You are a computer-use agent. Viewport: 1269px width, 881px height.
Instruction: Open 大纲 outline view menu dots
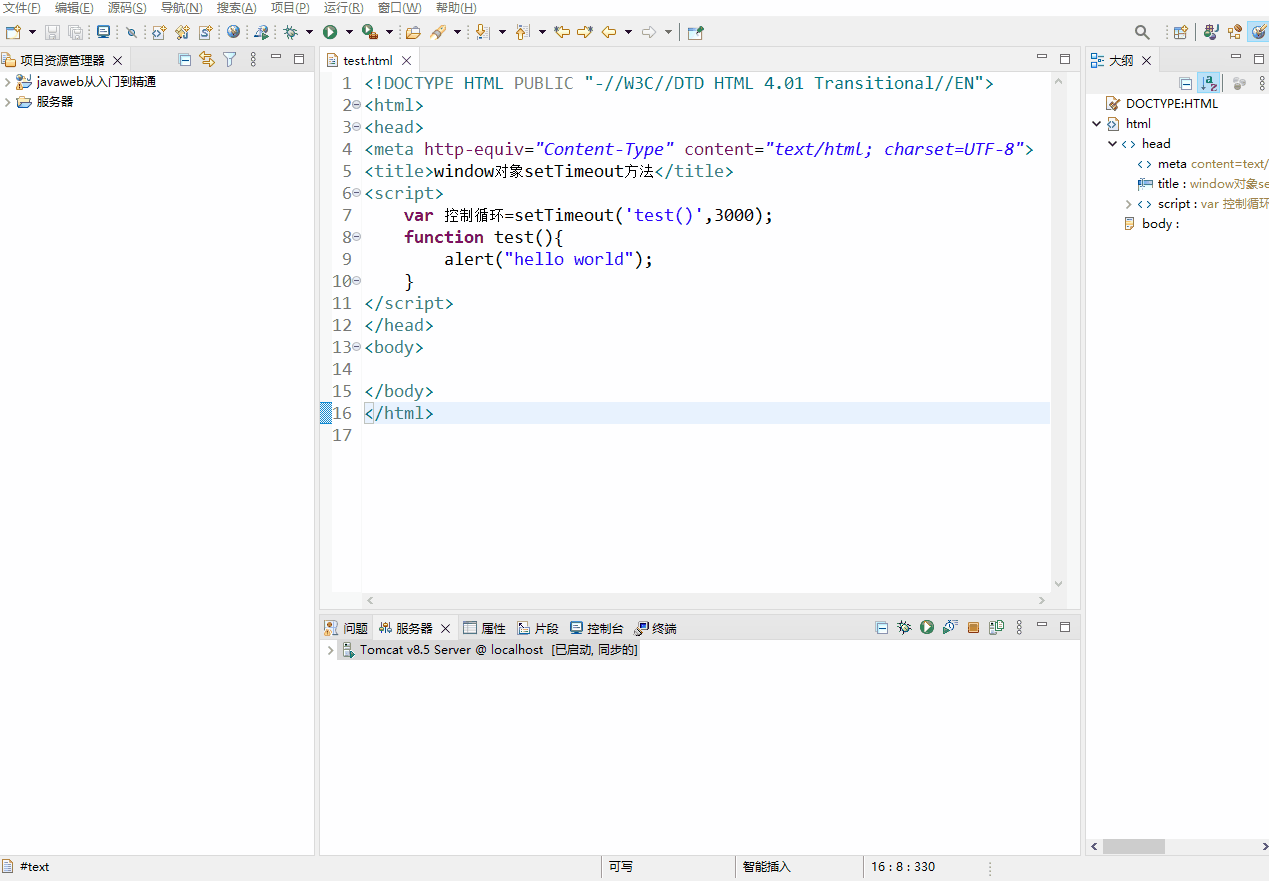tap(1262, 84)
